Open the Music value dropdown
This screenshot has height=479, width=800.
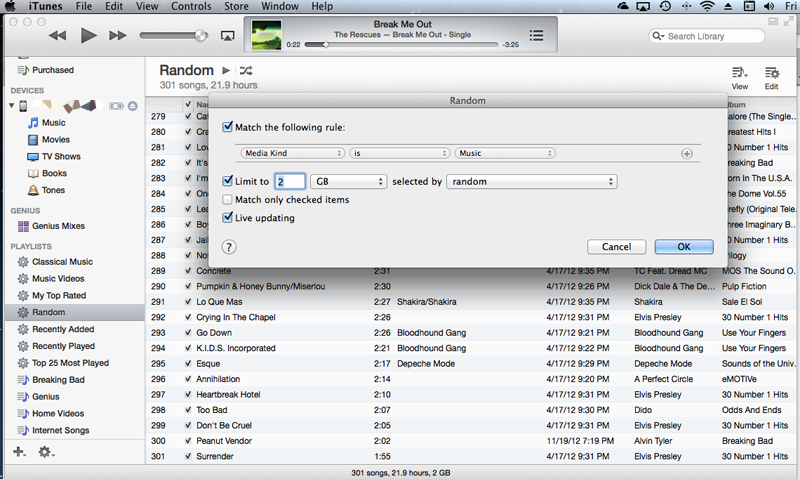point(505,153)
